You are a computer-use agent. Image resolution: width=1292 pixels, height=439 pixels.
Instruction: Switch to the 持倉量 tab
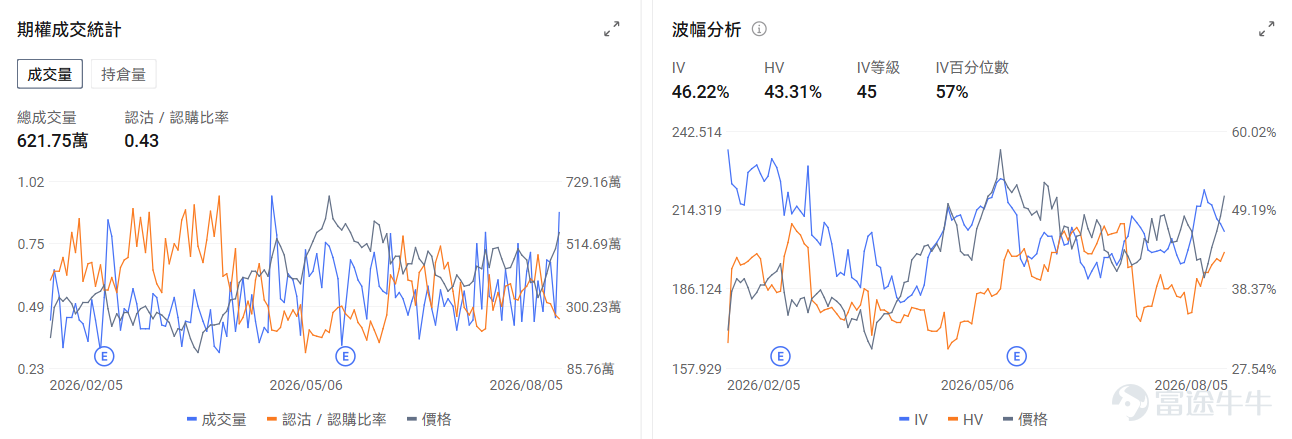124,74
